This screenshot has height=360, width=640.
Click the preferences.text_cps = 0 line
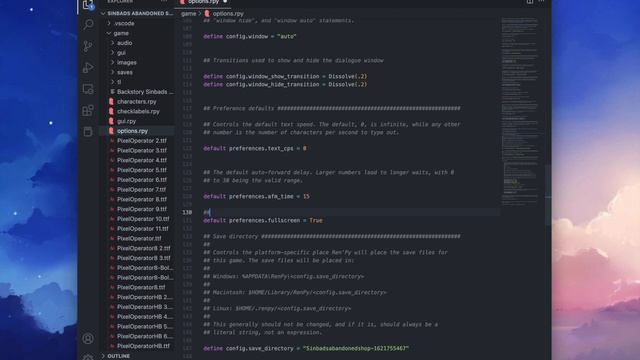coord(255,149)
